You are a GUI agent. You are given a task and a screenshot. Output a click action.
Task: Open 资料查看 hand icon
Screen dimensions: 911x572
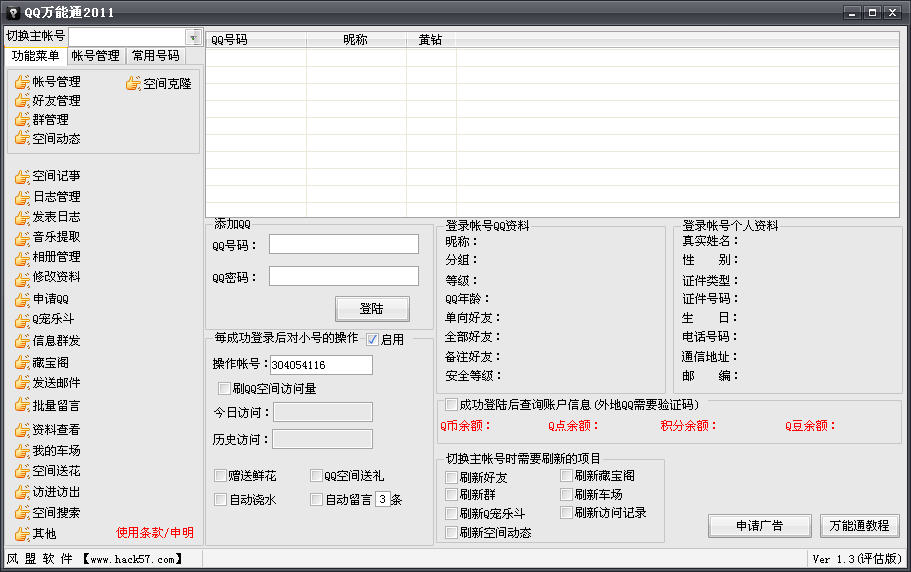(x=22, y=430)
